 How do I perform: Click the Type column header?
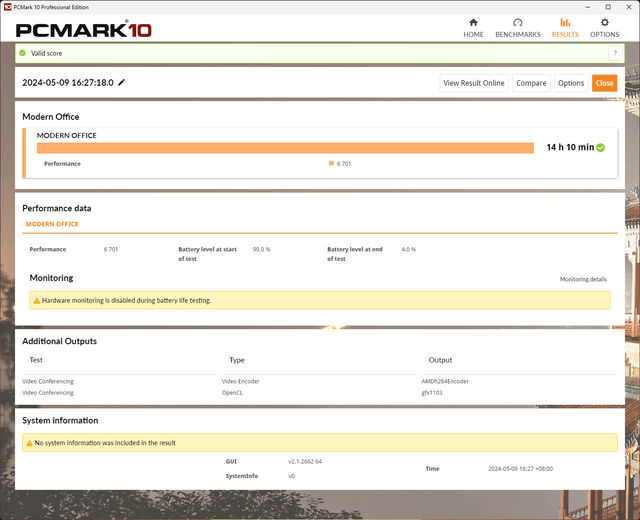237,360
